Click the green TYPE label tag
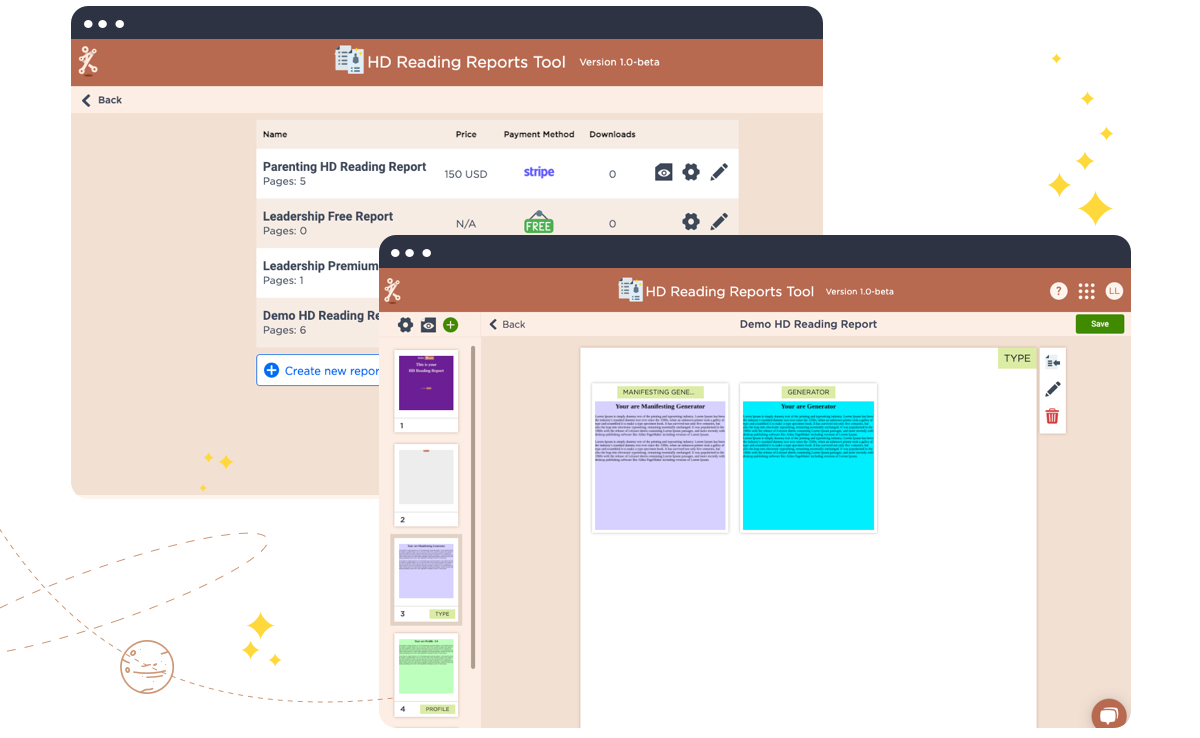The height and width of the screenshot is (738, 1200). (1016, 357)
